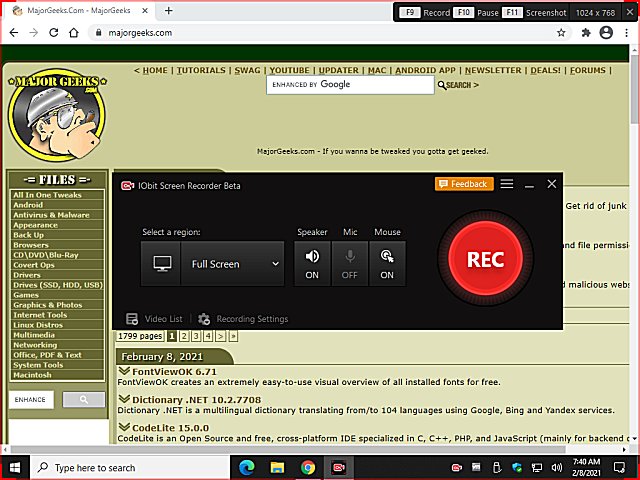
Task: Open the TUTORIALS nav link
Action: click(201, 70)
